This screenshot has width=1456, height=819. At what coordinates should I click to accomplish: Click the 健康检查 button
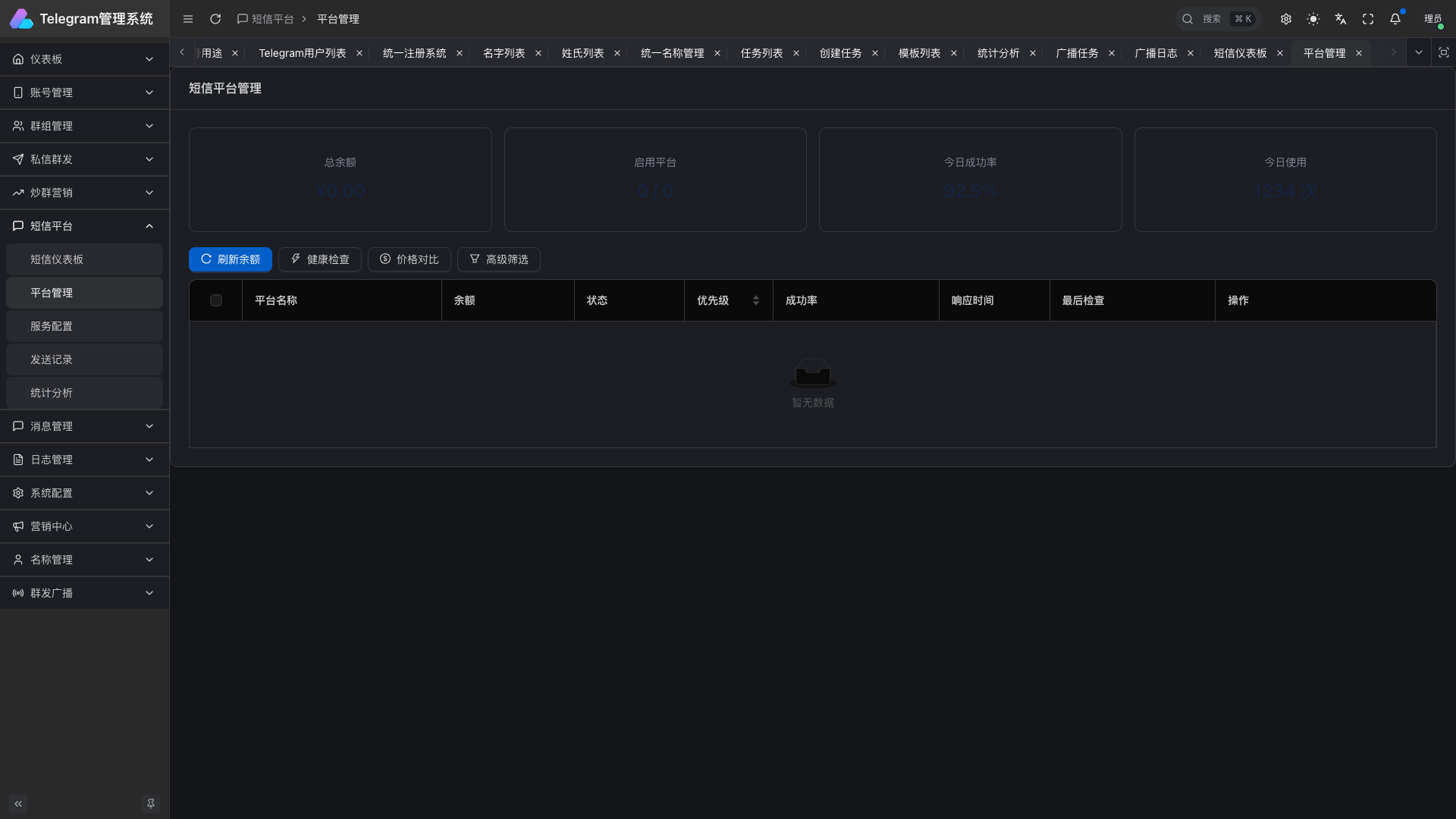coord(320,259)
